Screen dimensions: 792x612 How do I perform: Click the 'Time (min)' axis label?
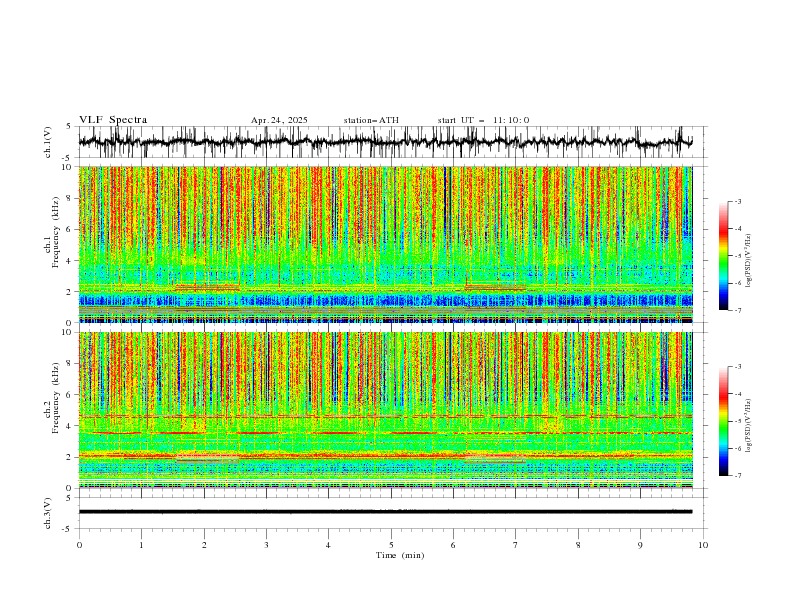coord(400,555)
